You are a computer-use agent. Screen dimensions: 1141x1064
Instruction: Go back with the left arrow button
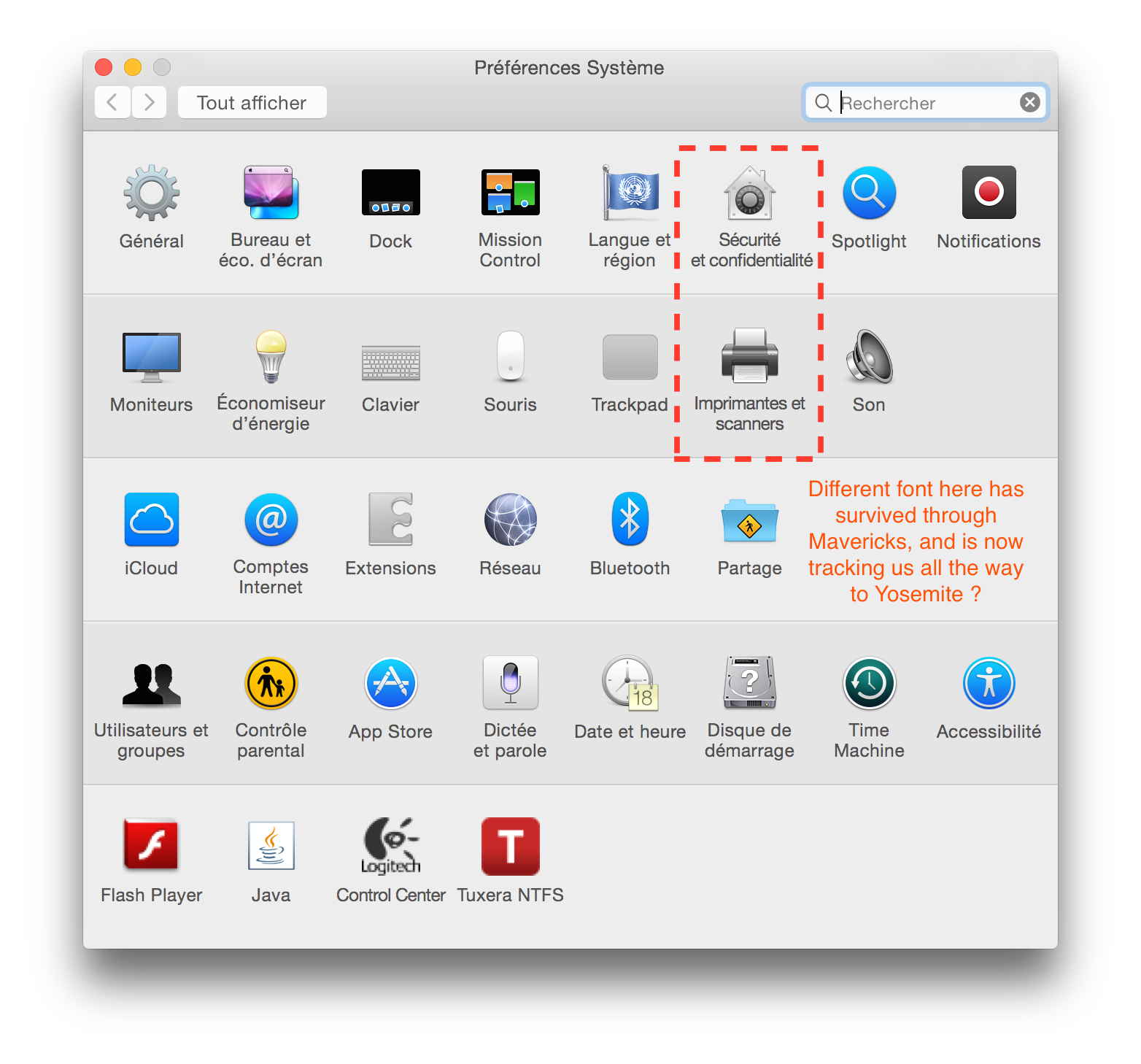112,102
